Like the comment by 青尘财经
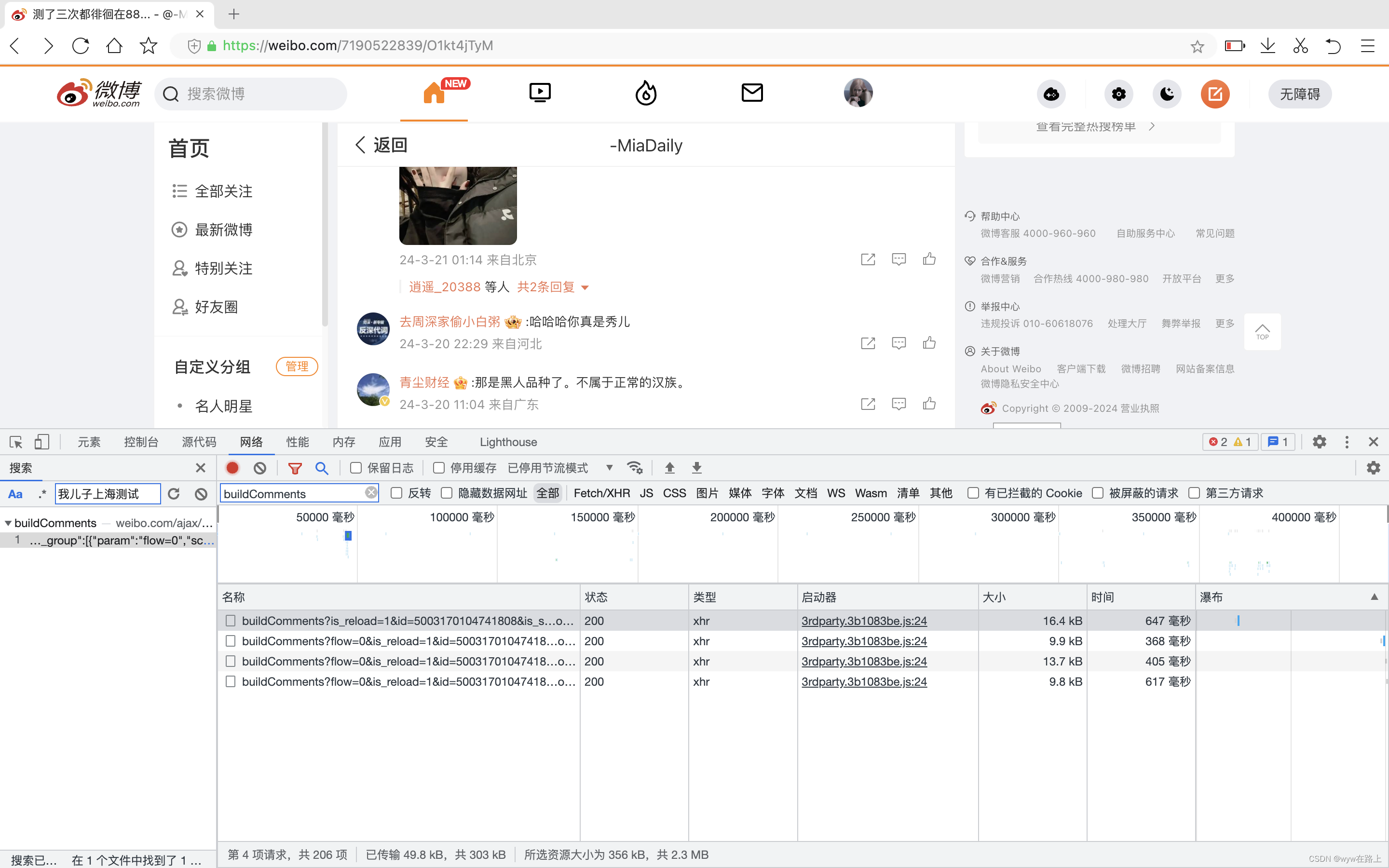 click(x=929, y=404)
